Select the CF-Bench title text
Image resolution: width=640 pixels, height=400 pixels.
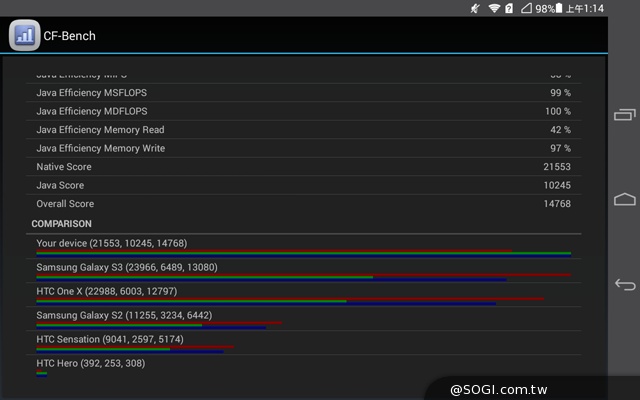click(69, 36)
